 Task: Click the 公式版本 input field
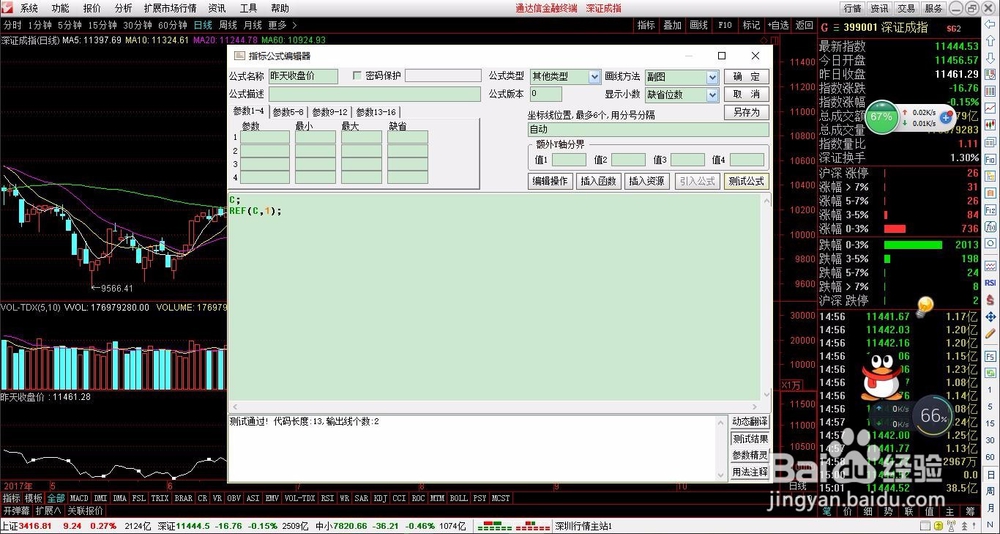(546, 94)
